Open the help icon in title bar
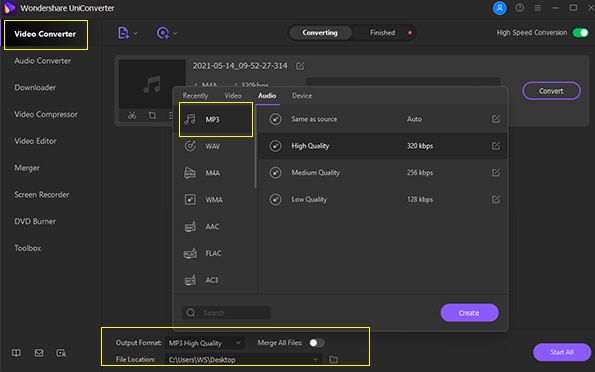This screenshot has width=595, height=372. 519,8
